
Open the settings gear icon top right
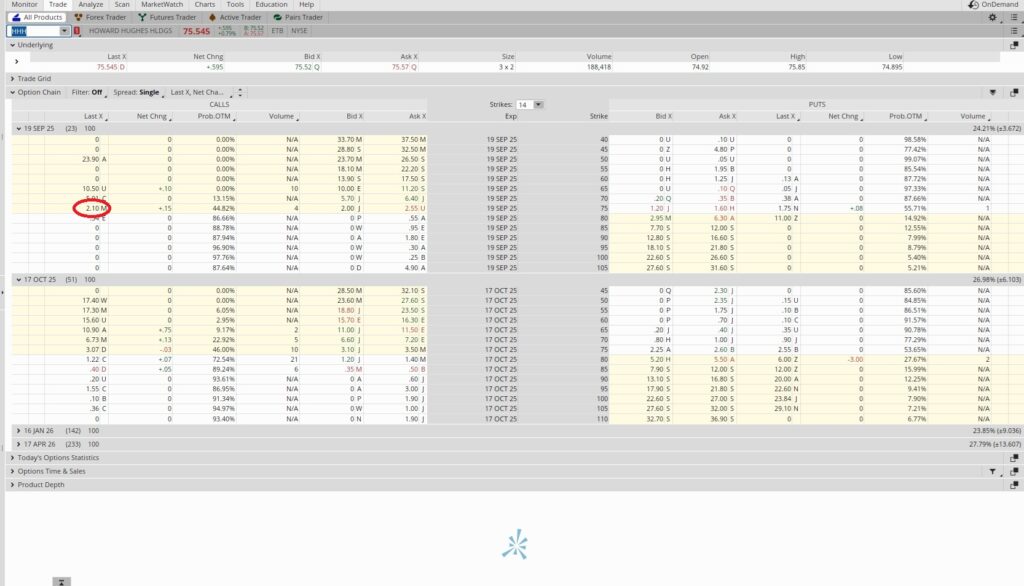[x=990, y=17]
